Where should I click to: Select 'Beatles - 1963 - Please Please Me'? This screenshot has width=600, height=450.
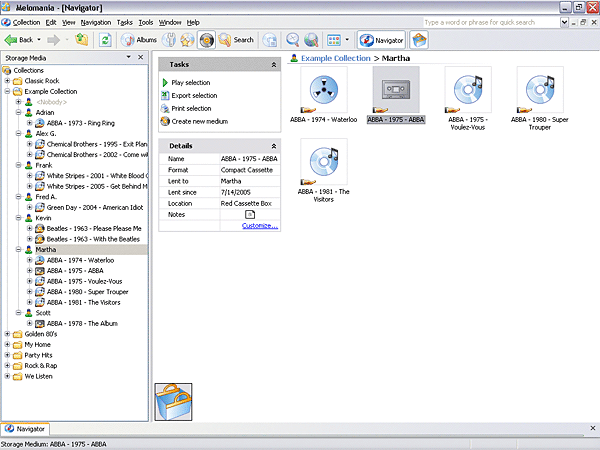coord(94,228)
